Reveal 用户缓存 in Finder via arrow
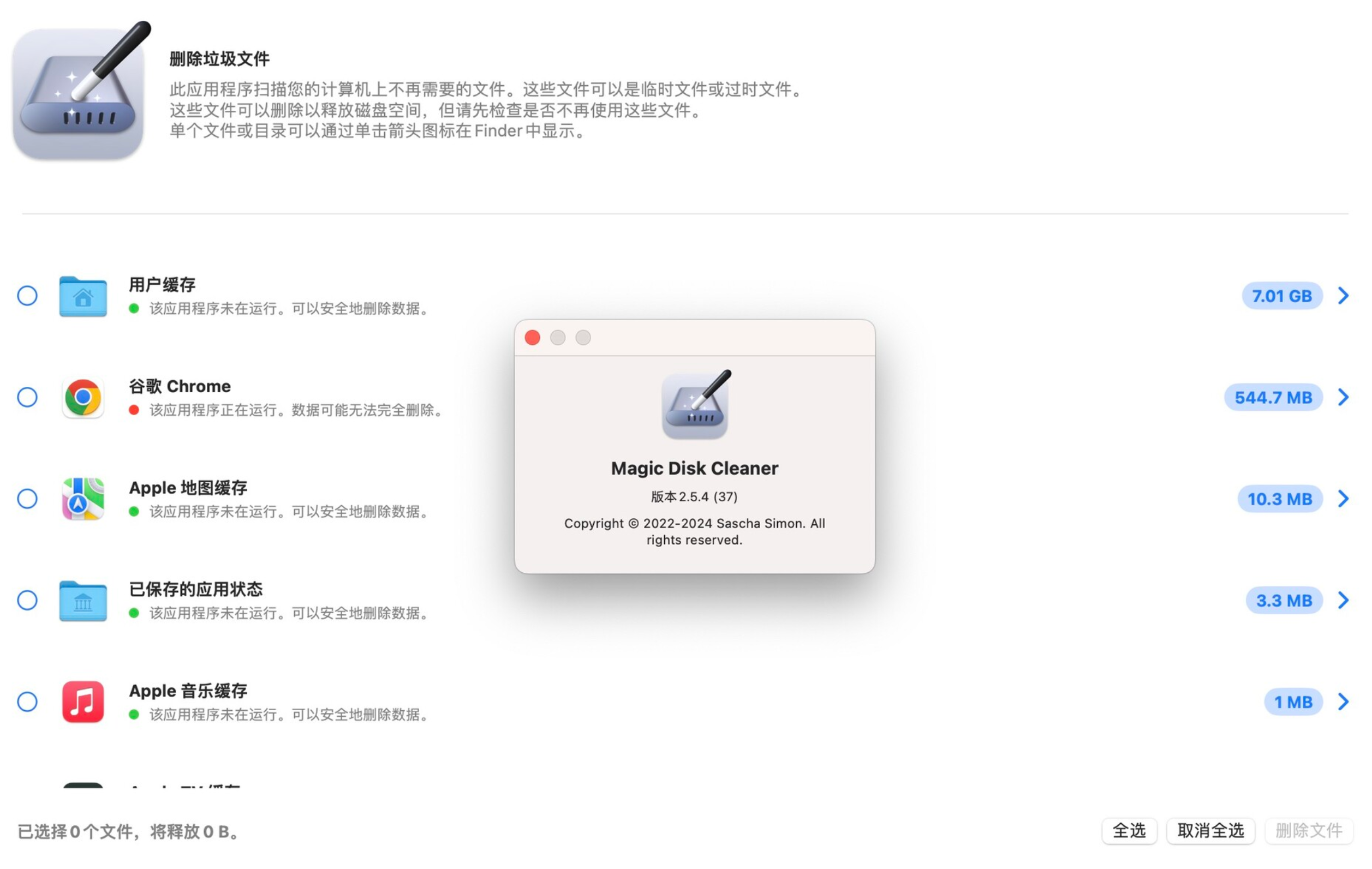Image resolution: width=1372 pixels, height=869 pixels. (1344, 296)
